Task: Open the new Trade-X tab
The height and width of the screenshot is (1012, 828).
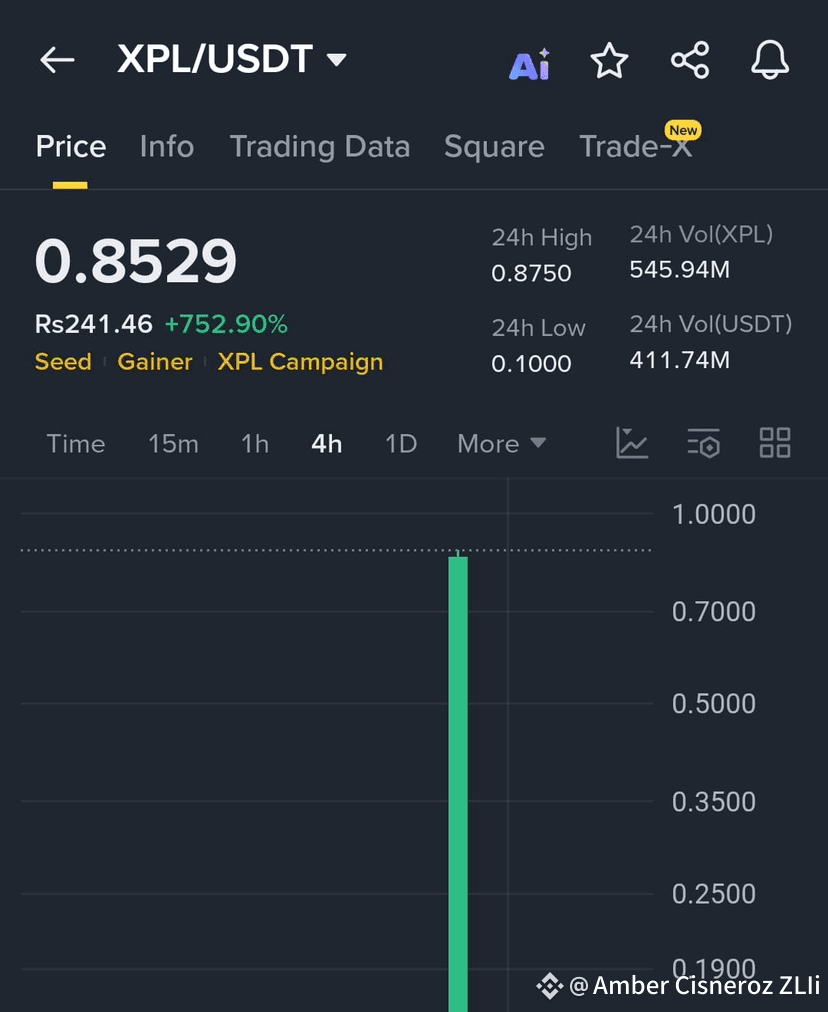Action: click(636, 145)
